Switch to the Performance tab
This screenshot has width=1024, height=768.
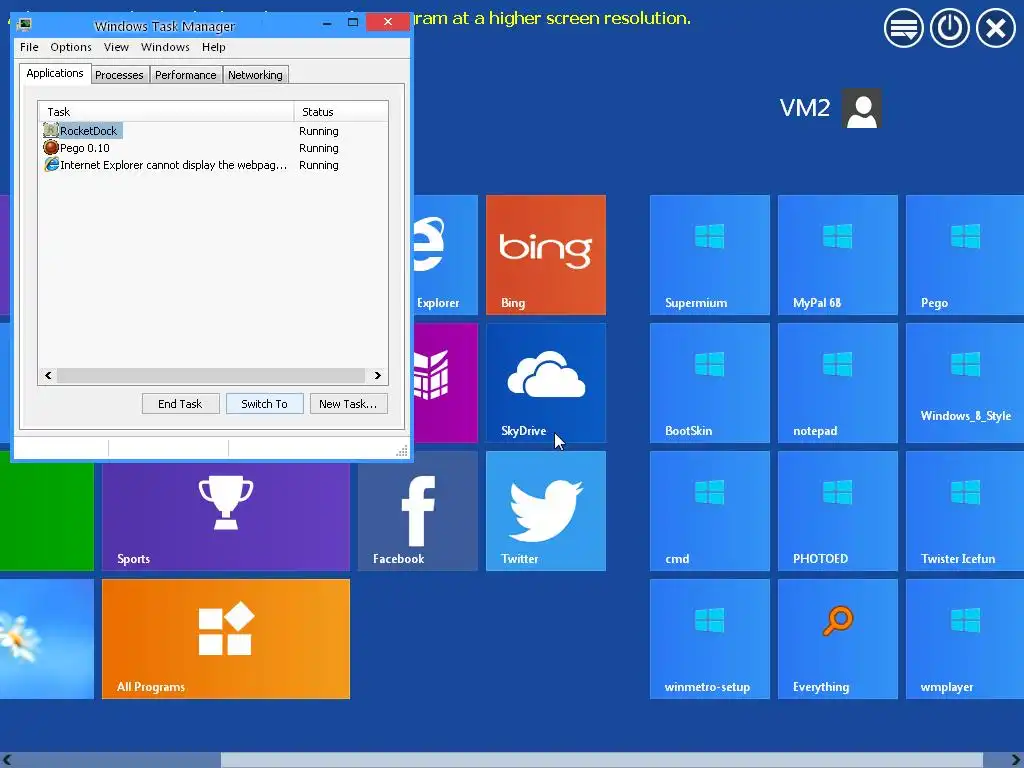[x=185, y=75]
